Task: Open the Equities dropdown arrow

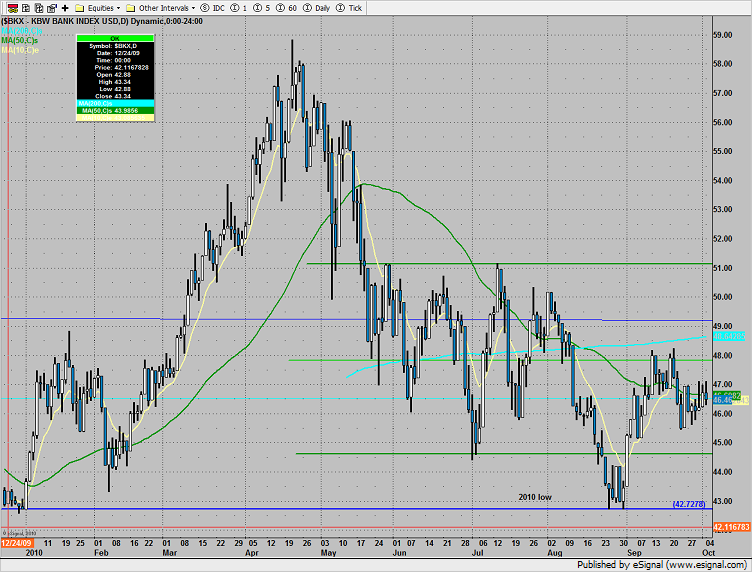Action: point(119,7)
